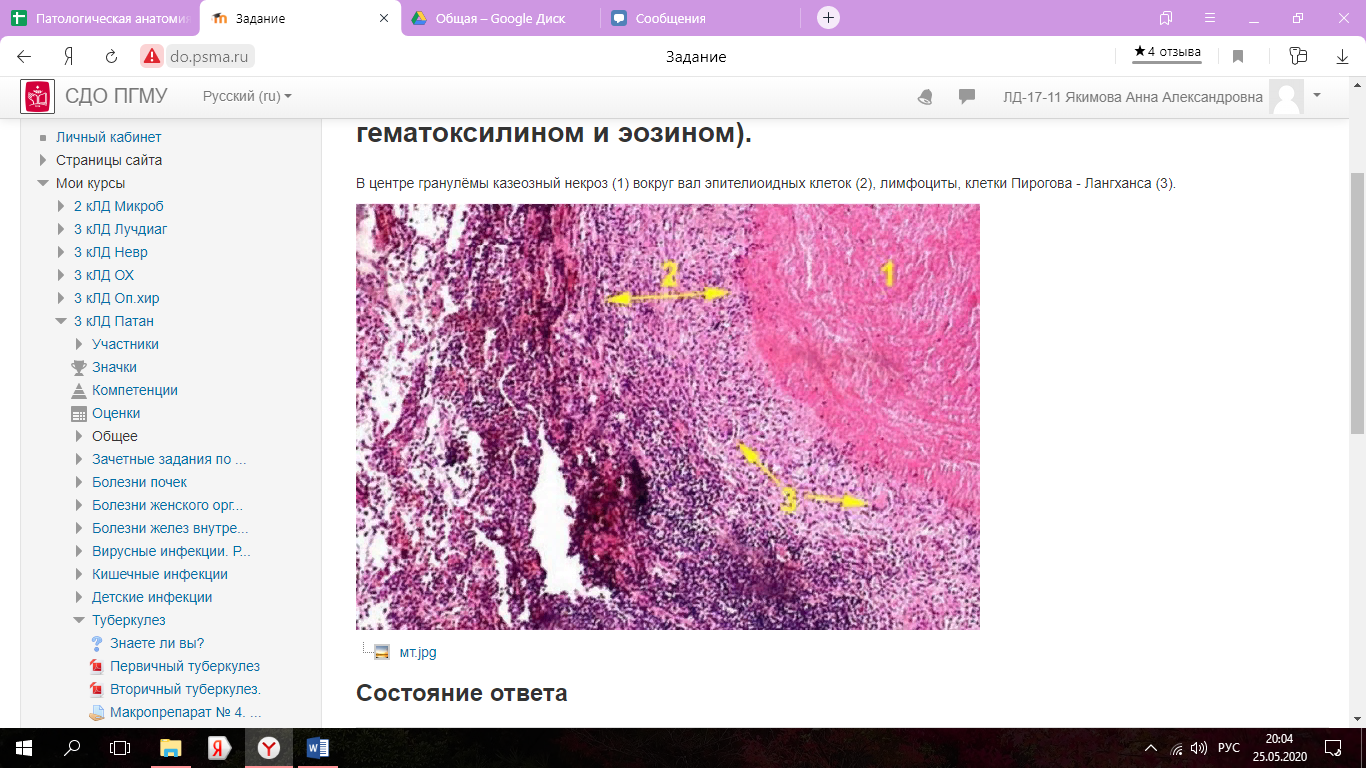Click the granuloma microscopy image
This screenshot has width=1366, height=768.
[668, 417]
